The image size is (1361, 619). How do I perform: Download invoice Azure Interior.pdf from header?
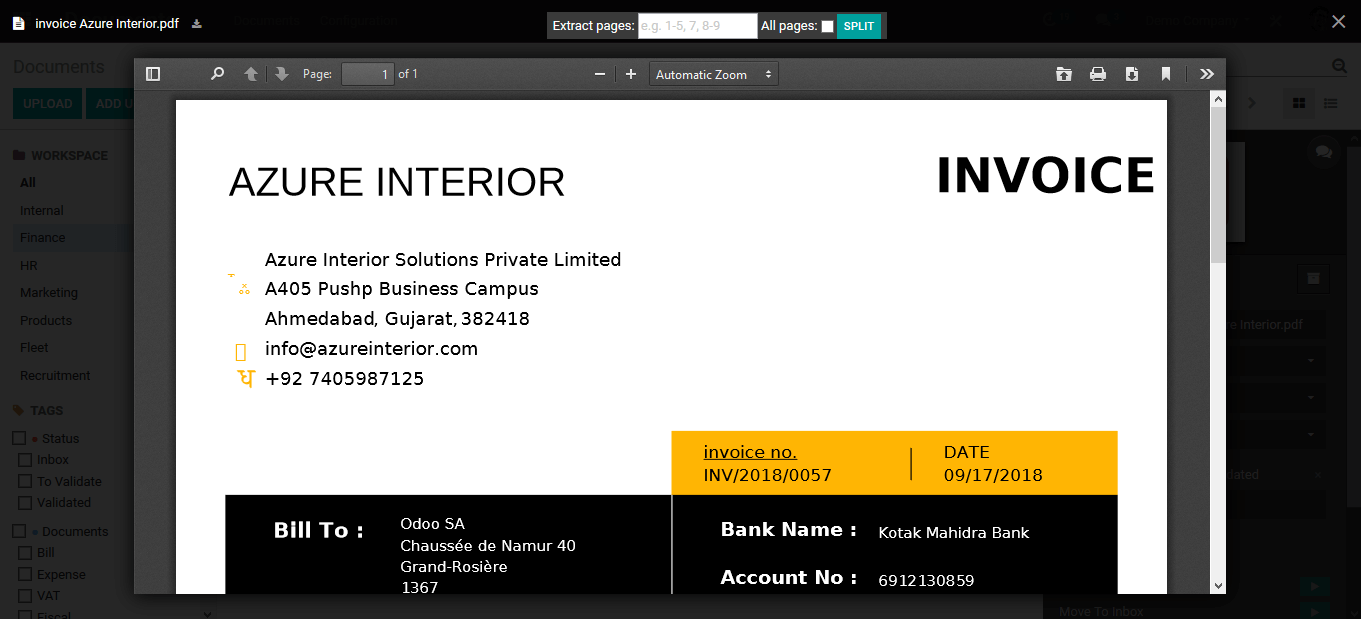[197, 23]
